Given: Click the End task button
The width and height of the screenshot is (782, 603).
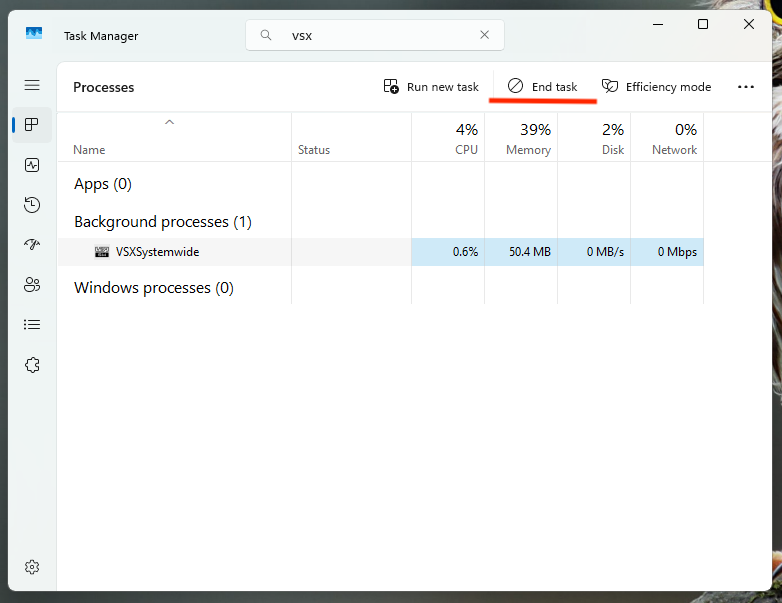Looking at the screenshot, I should click(543, 87).
